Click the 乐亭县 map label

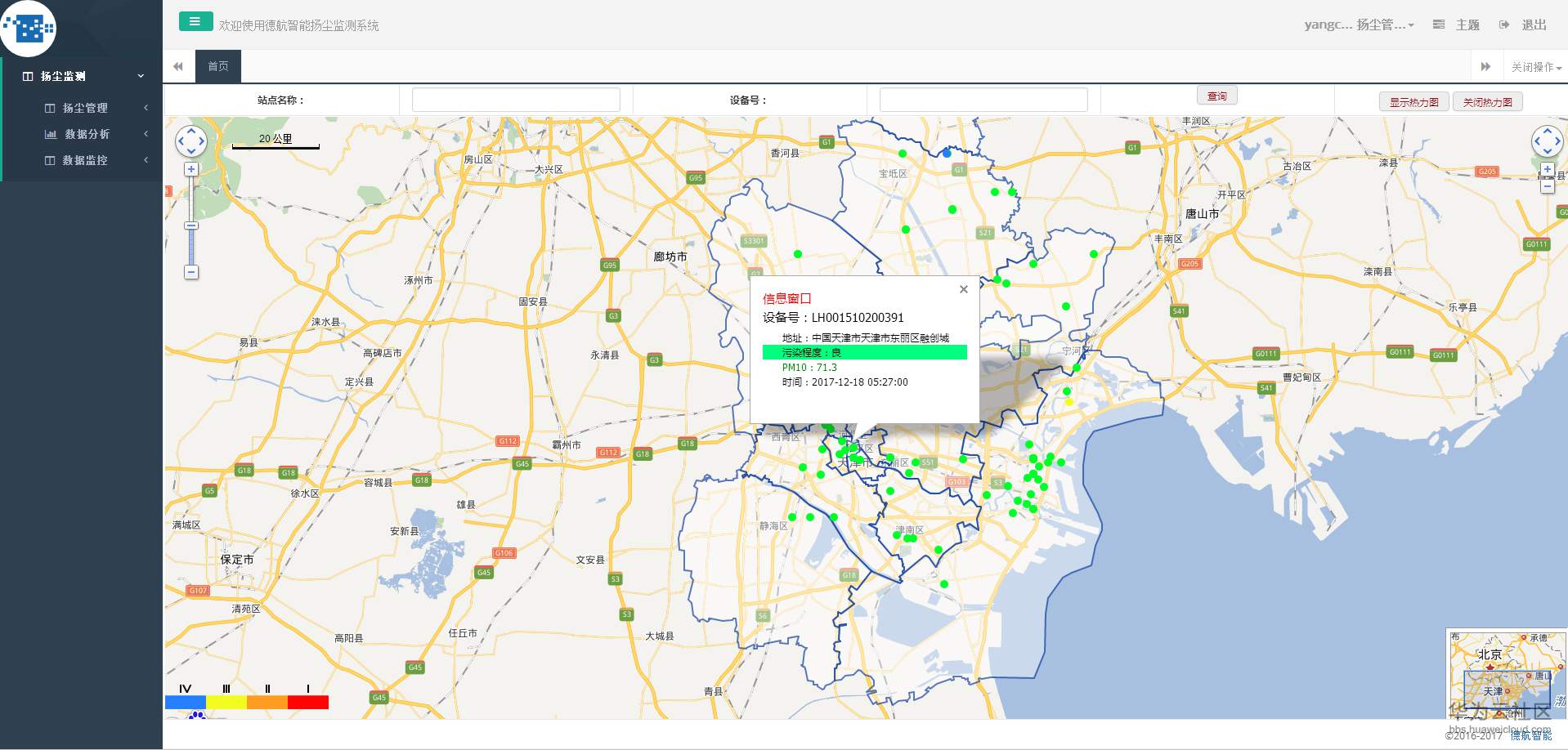pyautogui.click(x=1463, y=307)
